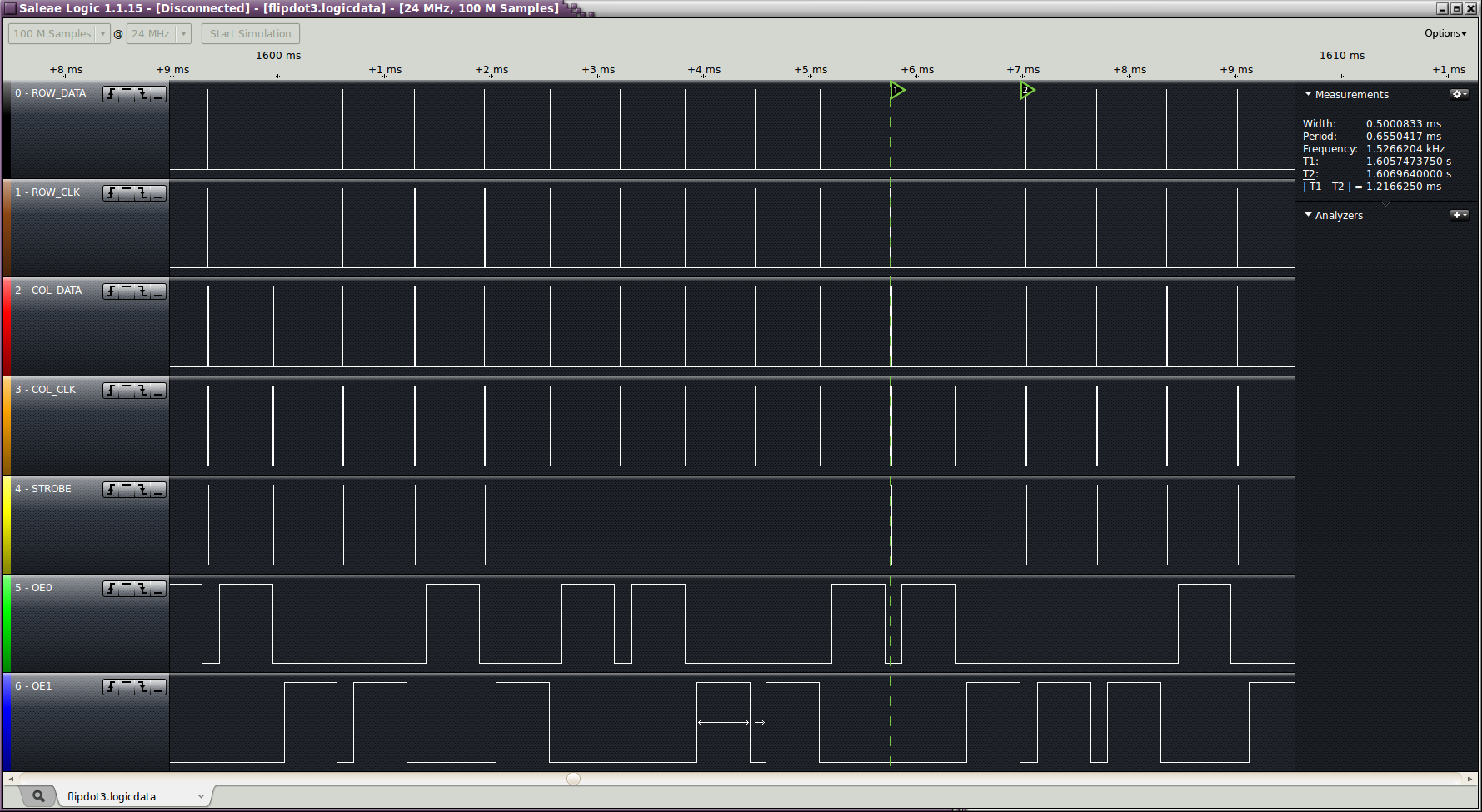Viewport: 1482px width, 812px height.
Task: Select the flipdot3.logicdata tab
Action: point(112,796)
